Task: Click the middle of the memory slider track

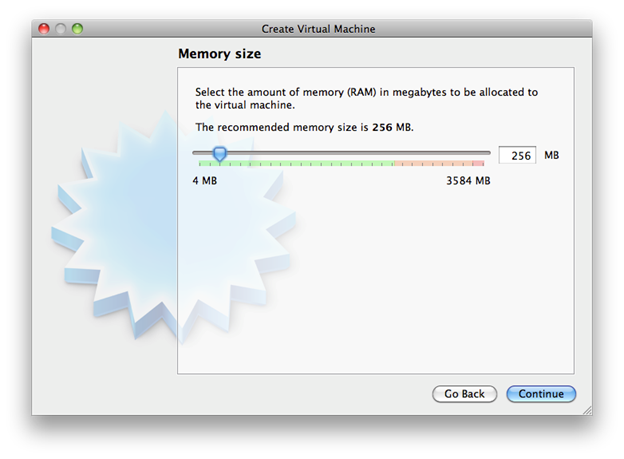Action: 341,153
